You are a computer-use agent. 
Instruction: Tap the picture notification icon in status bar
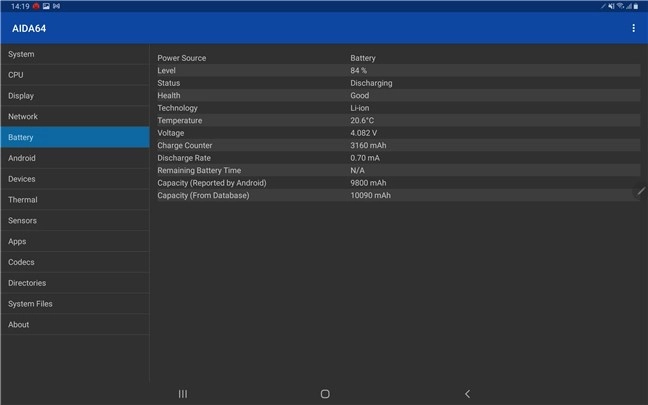pos(46,6)
